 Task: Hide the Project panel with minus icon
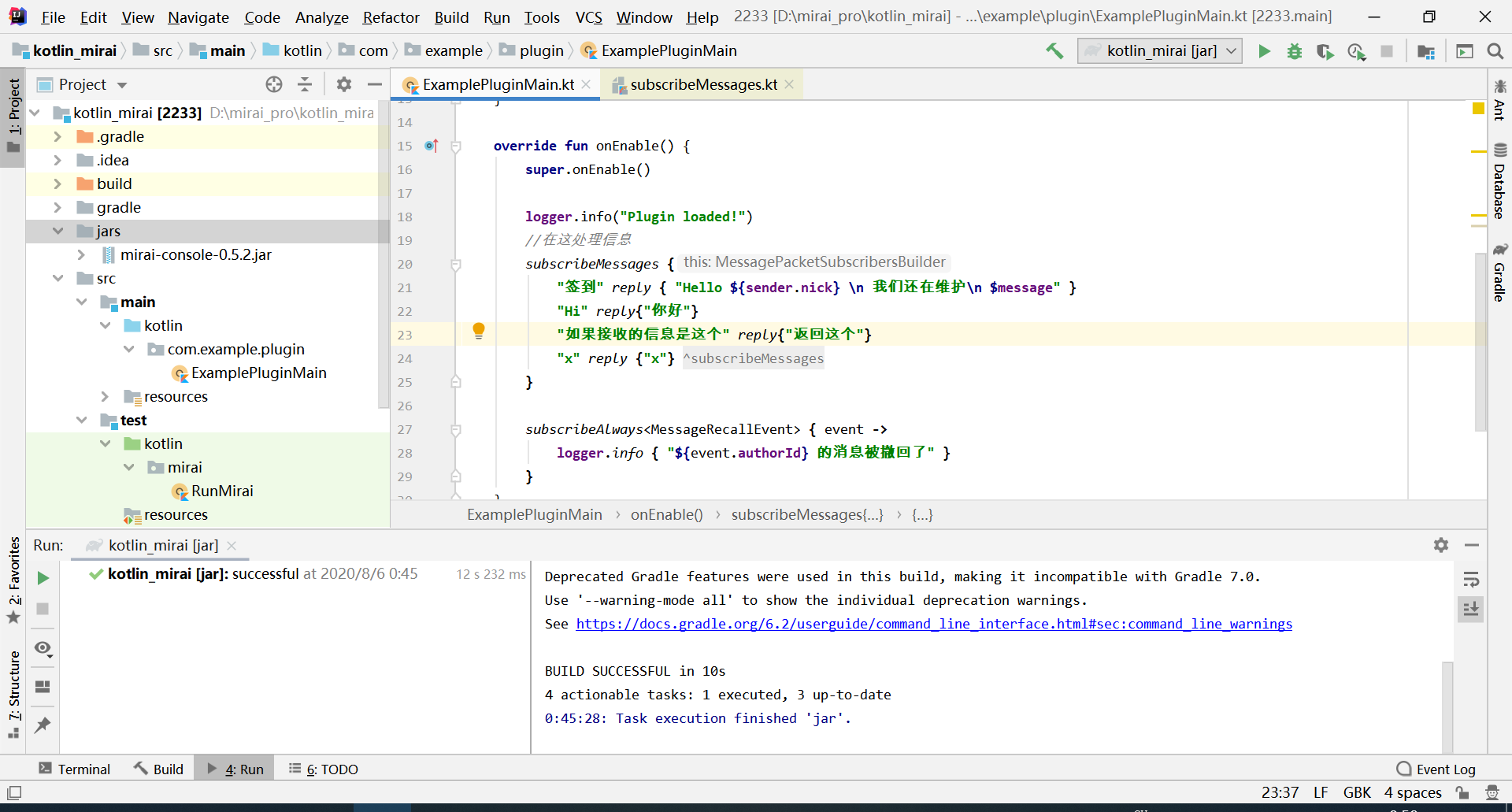375,84
